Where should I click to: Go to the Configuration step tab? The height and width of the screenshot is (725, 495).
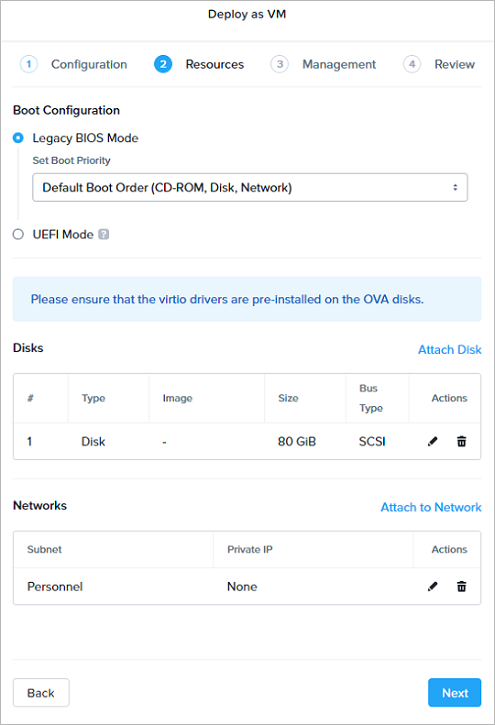pos(89,64)
